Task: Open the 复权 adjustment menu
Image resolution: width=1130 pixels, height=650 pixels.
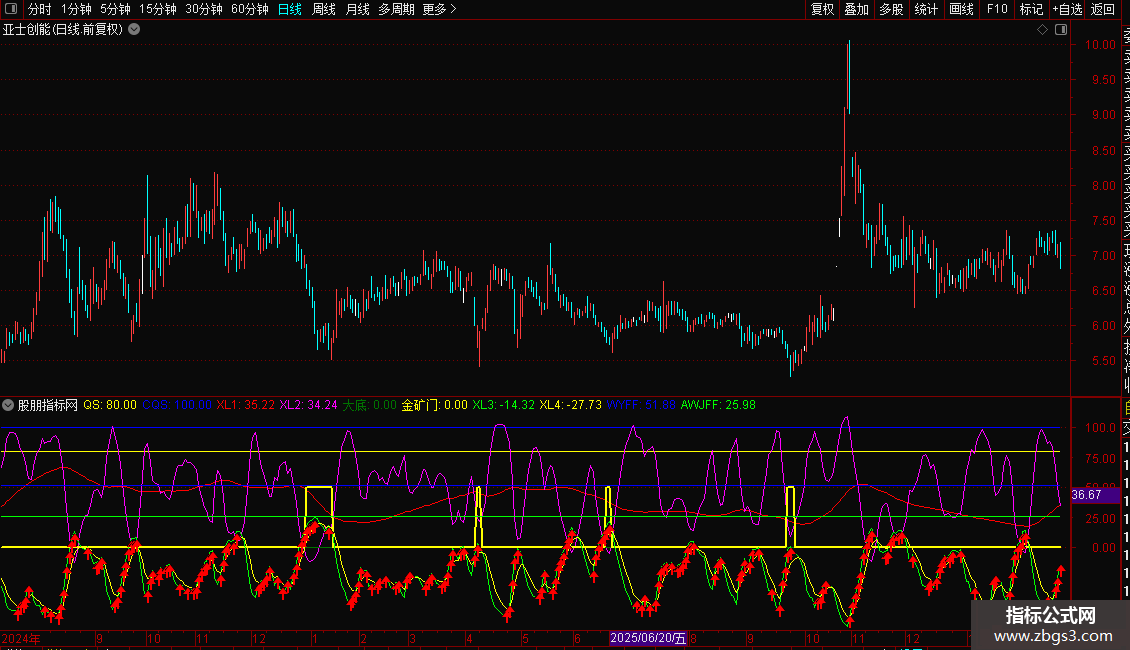Action: coord(822,9)
